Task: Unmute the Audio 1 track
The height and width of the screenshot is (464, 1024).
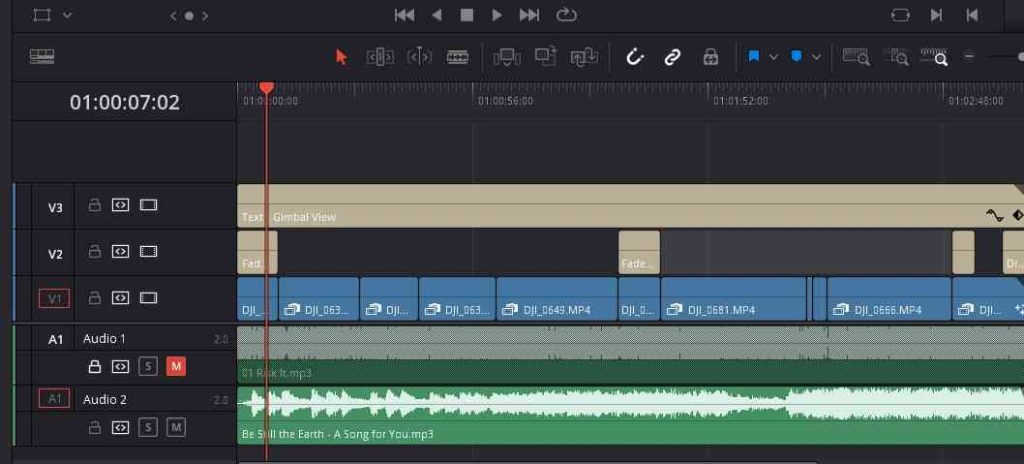Action: 176,367
